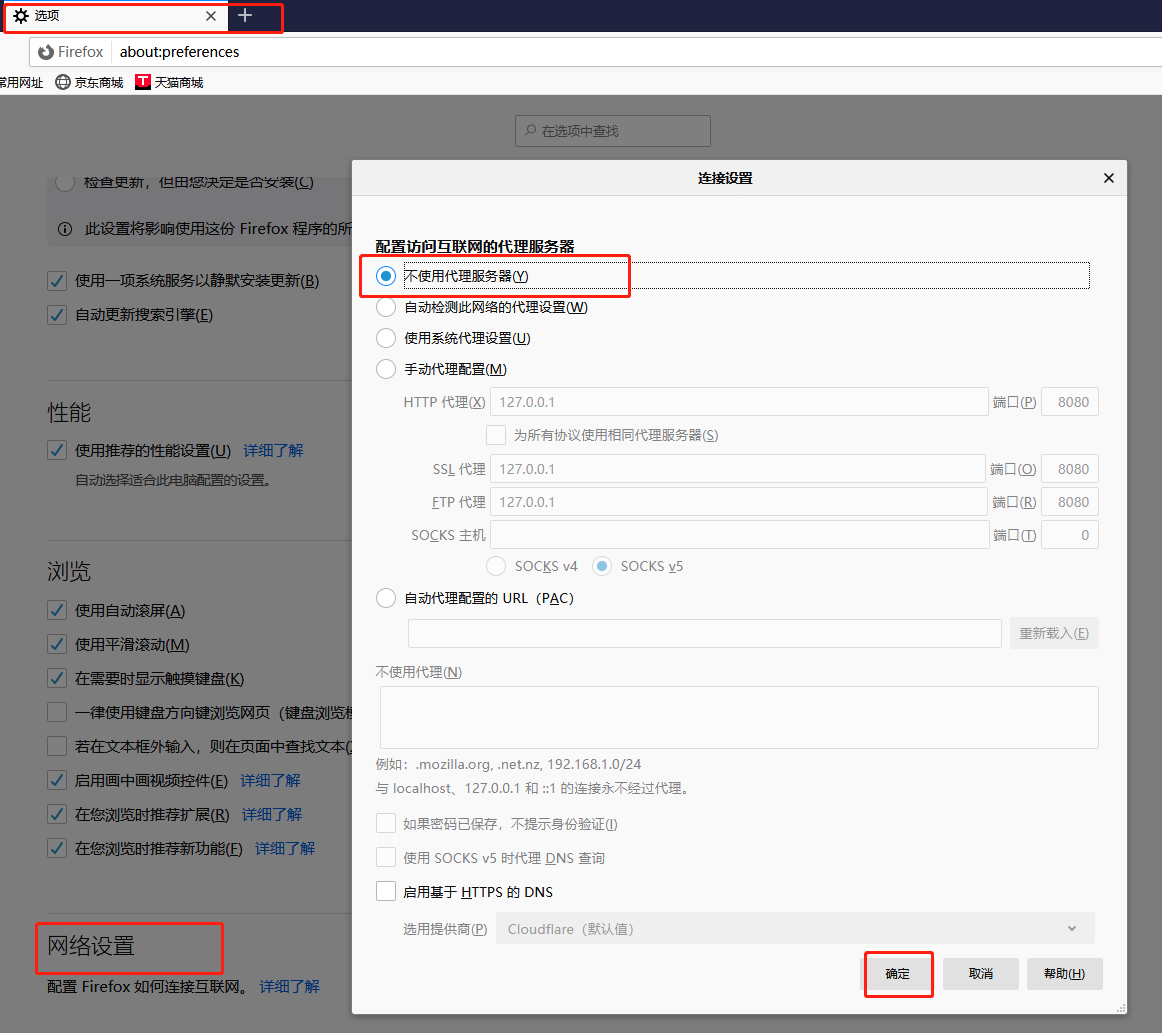Click the SOCKS port field
The height and width of the screenshot is (1033, 1162).
coord(1069,535)
